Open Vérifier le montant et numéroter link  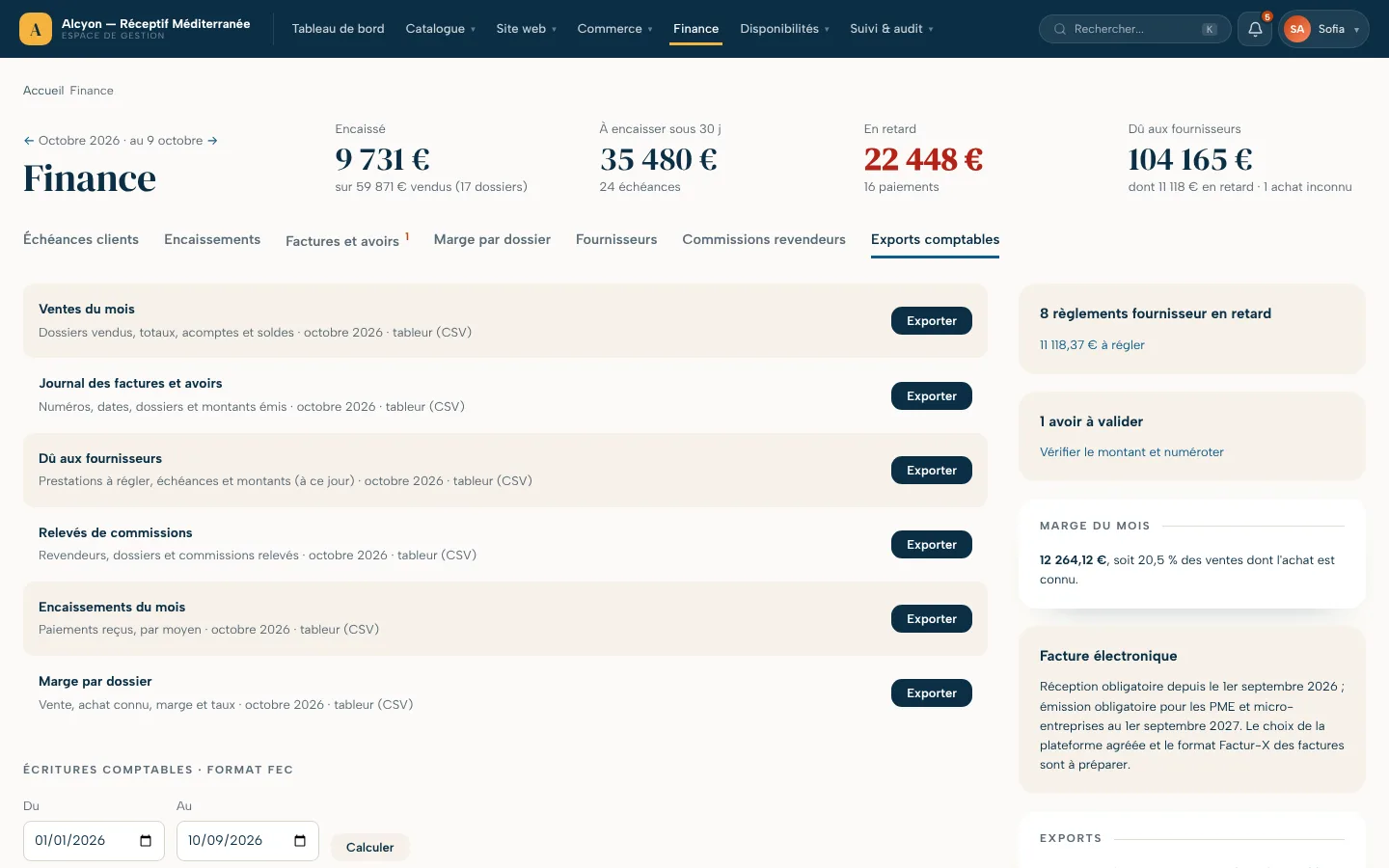pyautogui.click(x=1131, y=452)
